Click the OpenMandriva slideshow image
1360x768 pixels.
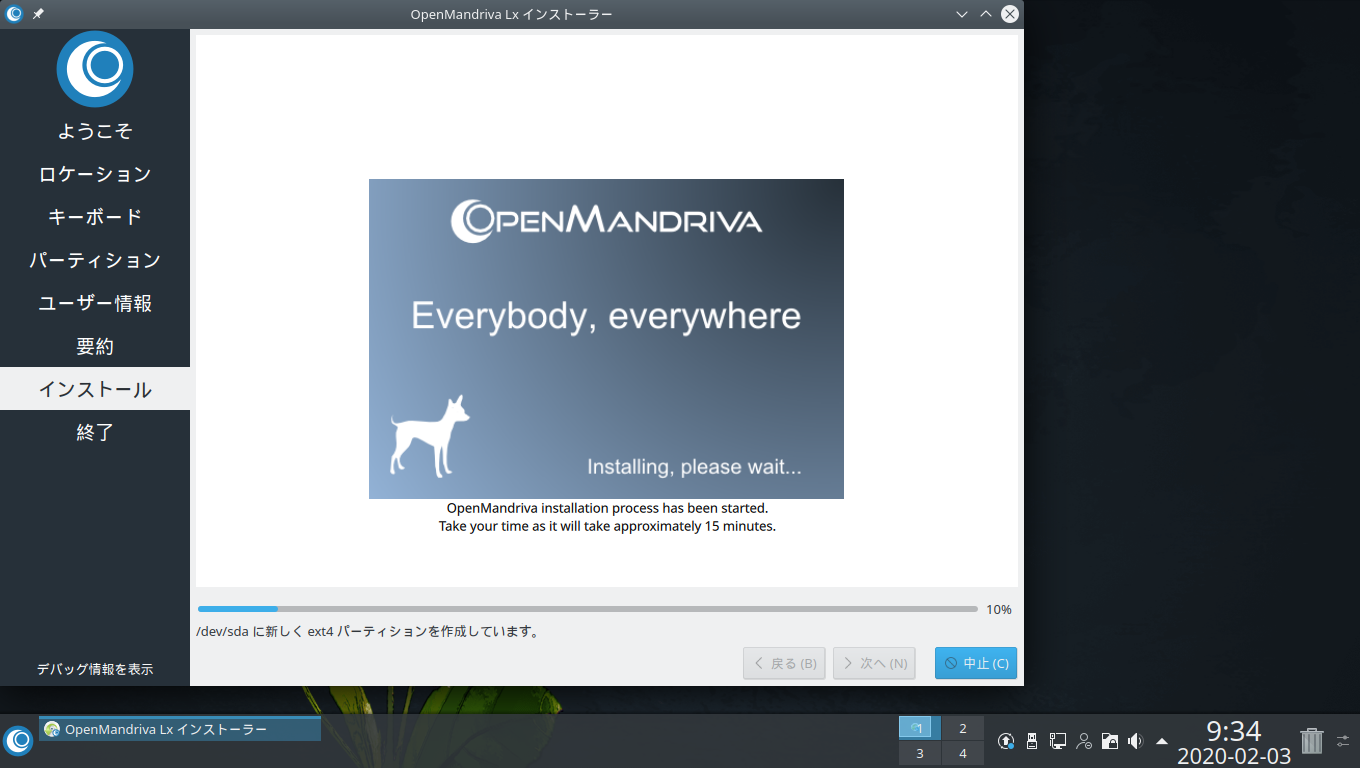606,339
